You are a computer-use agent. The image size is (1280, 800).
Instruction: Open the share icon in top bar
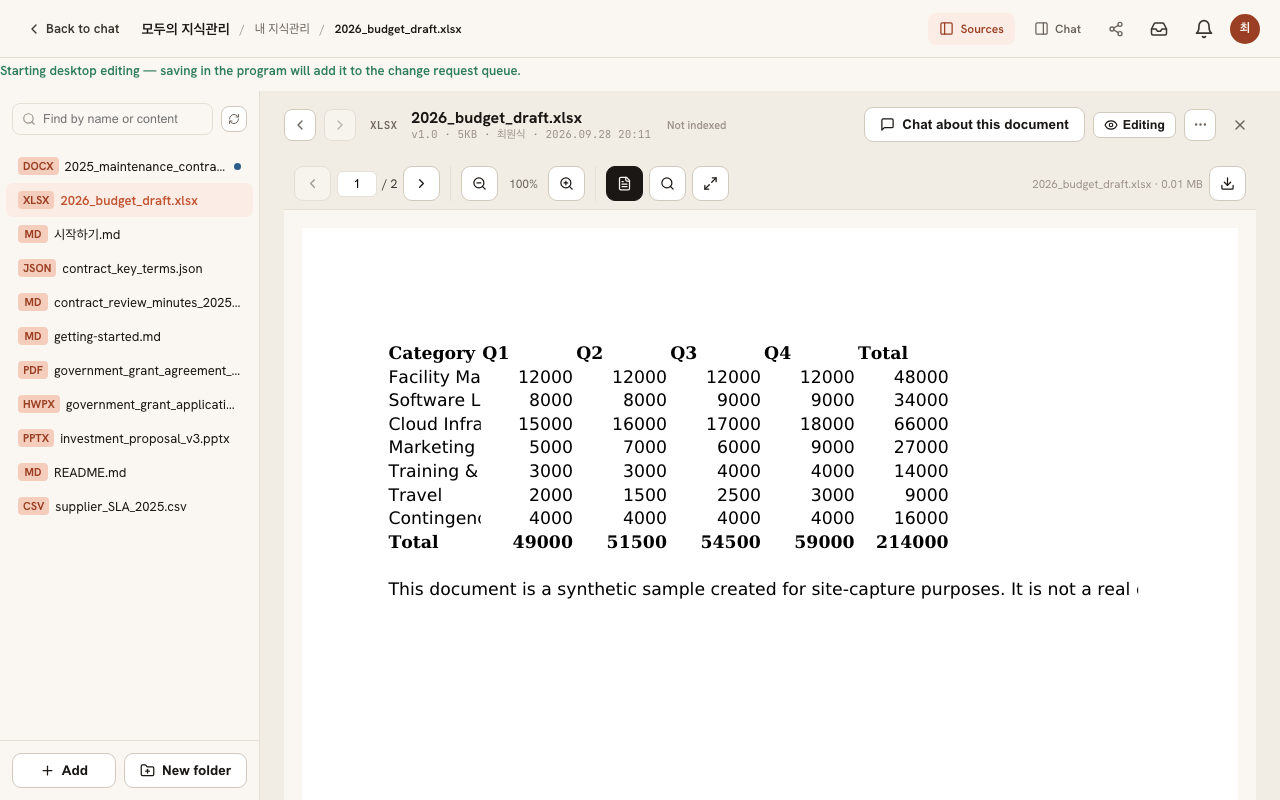pos(1116,29)
